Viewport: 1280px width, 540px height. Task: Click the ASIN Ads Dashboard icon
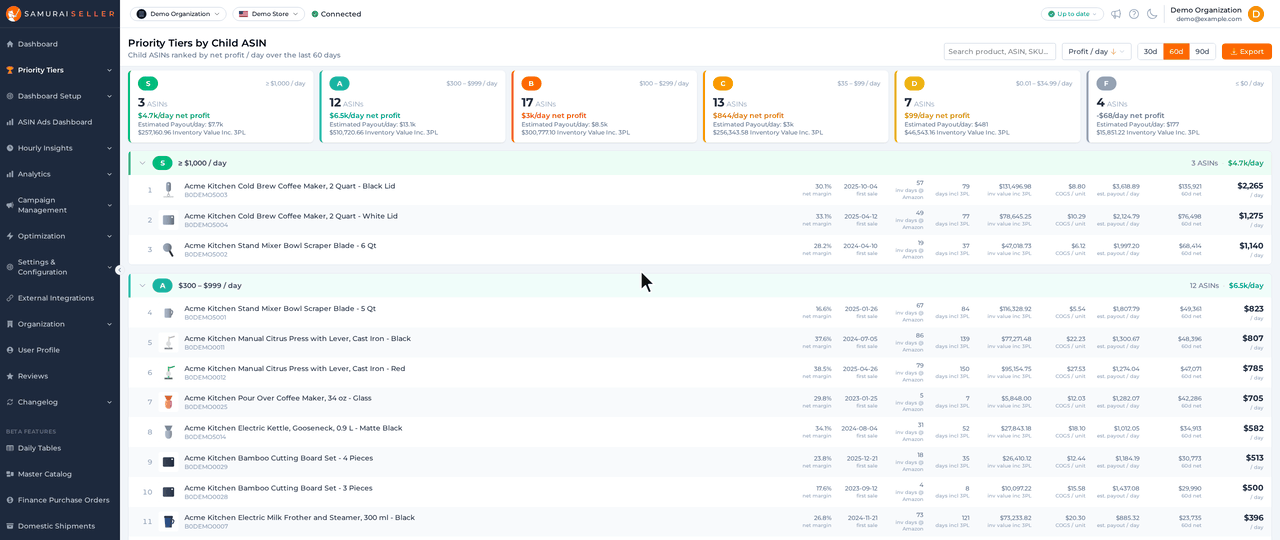click(x=10, y=122)
